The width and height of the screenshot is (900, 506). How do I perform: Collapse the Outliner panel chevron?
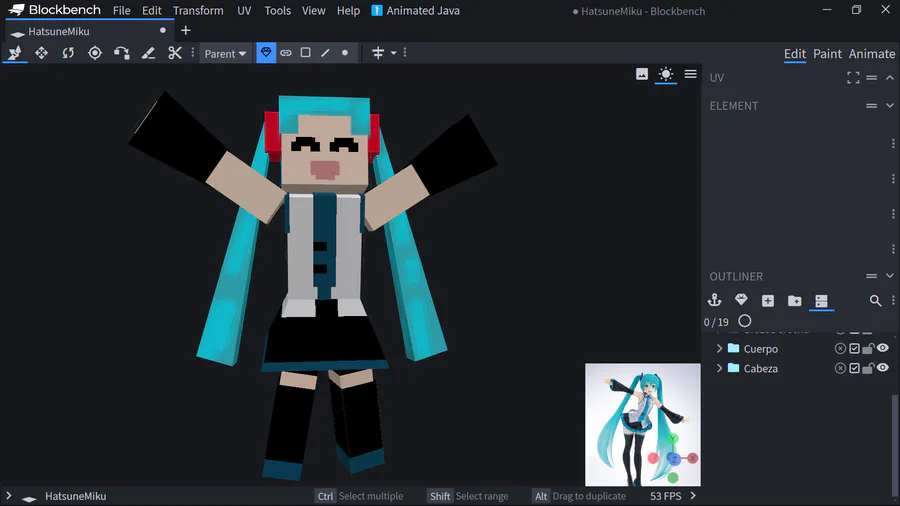890,276
